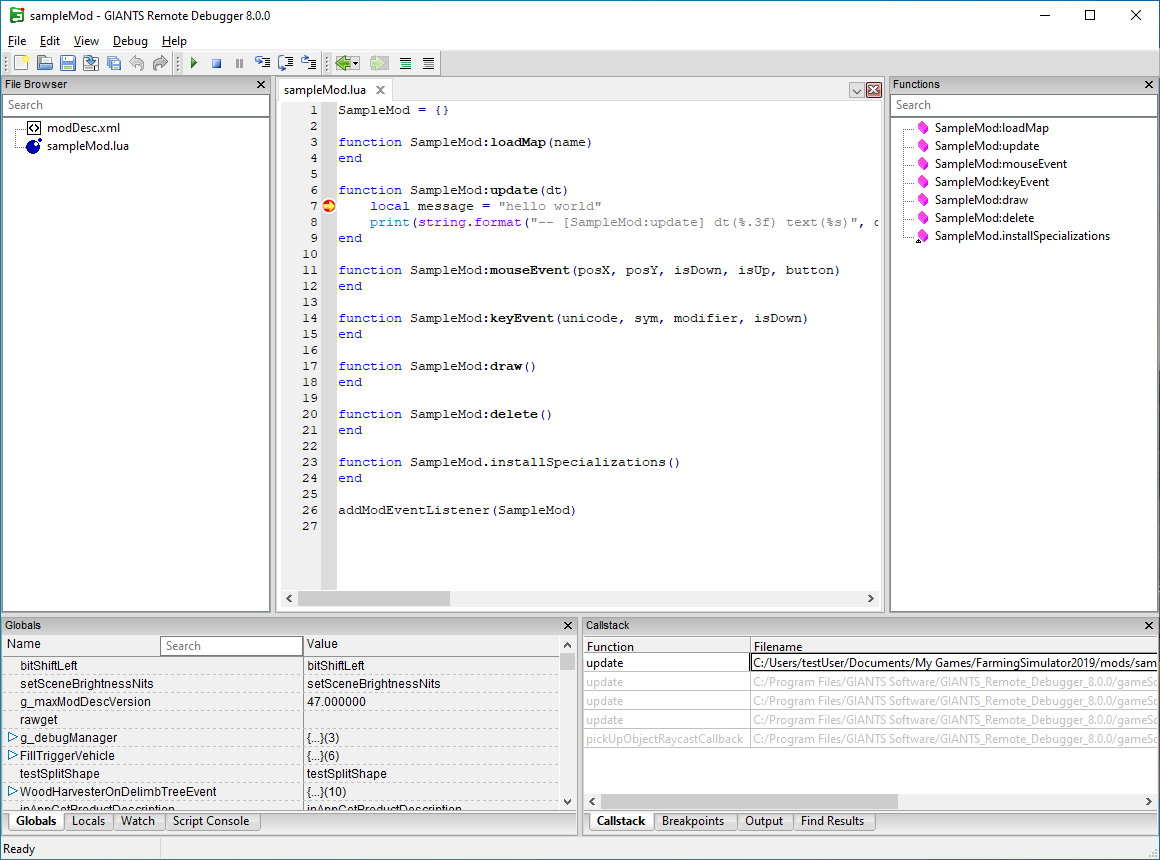The width and height of the screenshot is (1160, 860).
Task: Expand the g_debugManager global entry
Action: tap(13, 738)
